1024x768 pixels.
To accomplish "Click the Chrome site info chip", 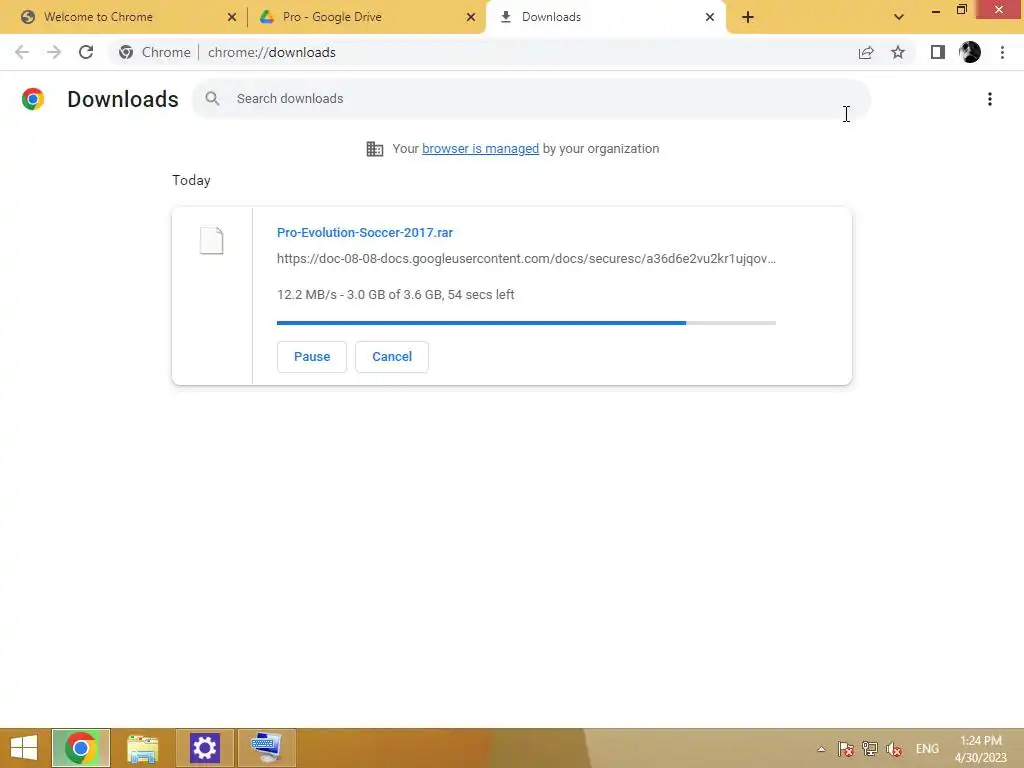I will click(154, 52).
